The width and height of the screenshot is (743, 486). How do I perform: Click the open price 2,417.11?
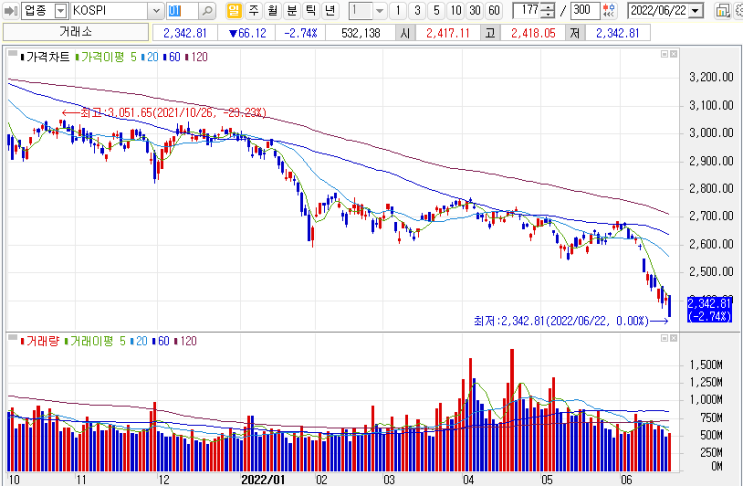(448, 33)
